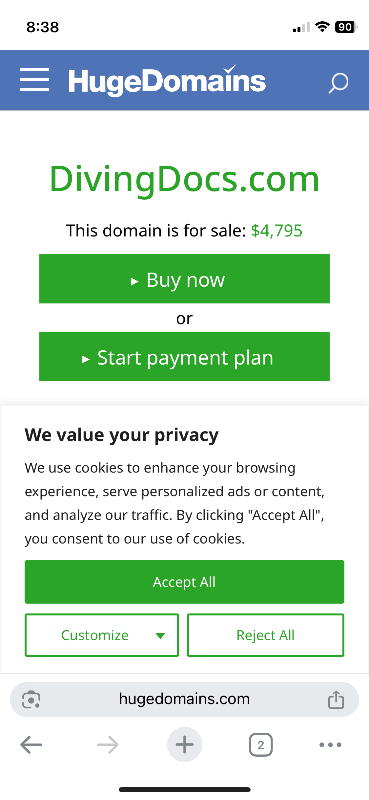
Task: Tap the hugedomains.com address field
Action: point(184,699)
